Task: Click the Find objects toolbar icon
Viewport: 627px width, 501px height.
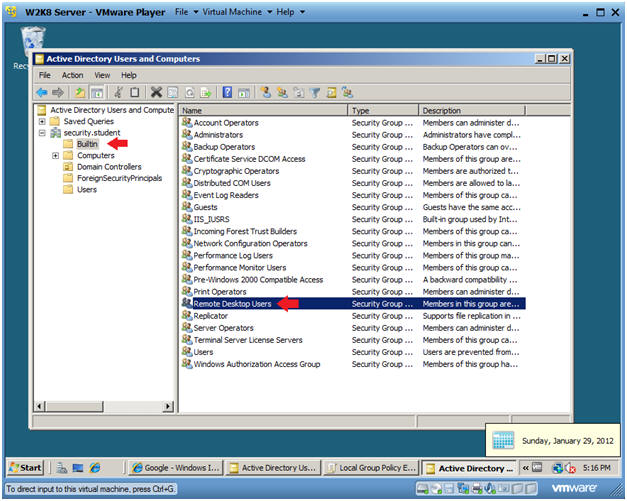Action: [331, 93]
